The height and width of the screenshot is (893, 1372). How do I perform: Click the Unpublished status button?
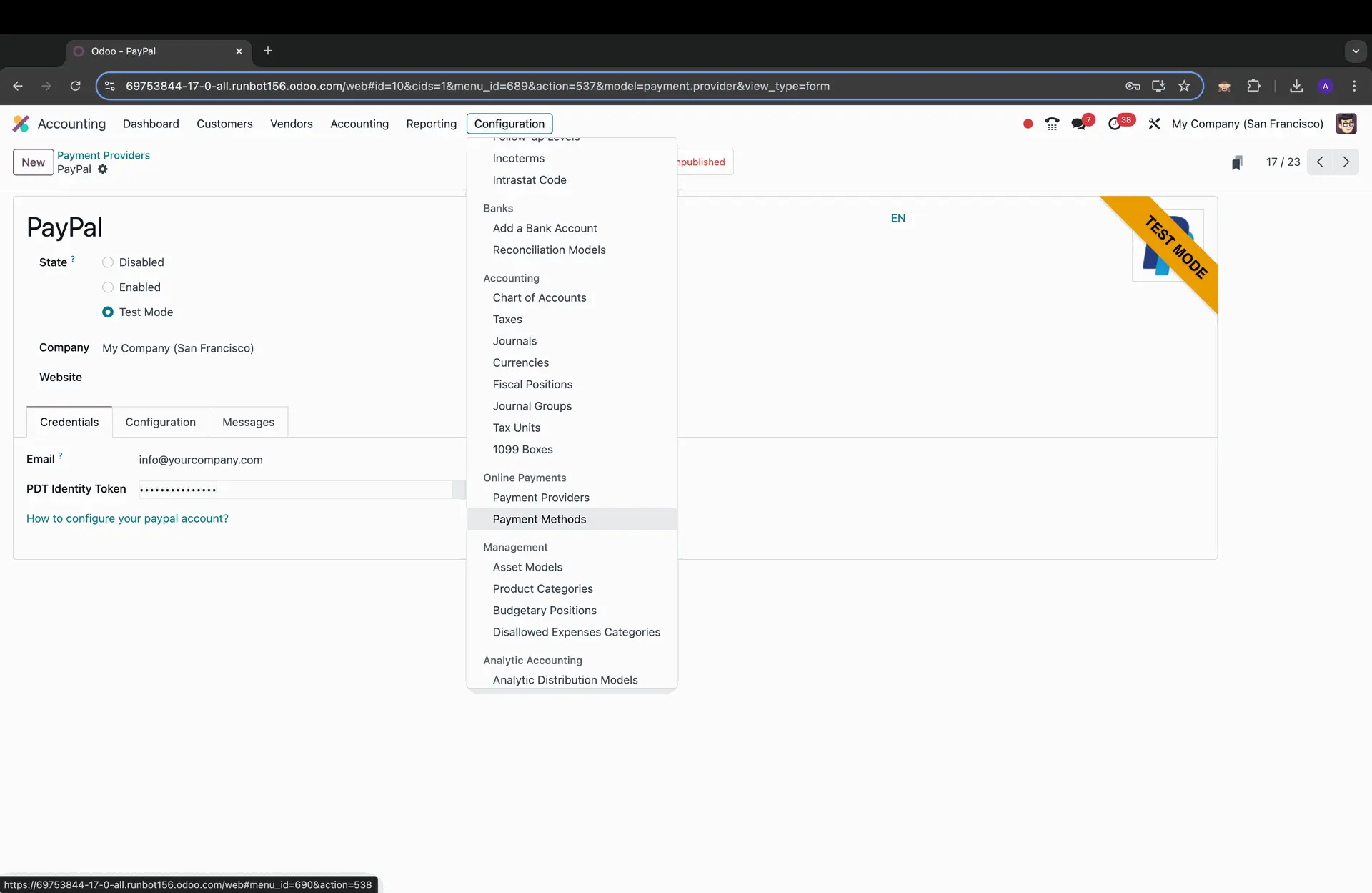point(705,162)
